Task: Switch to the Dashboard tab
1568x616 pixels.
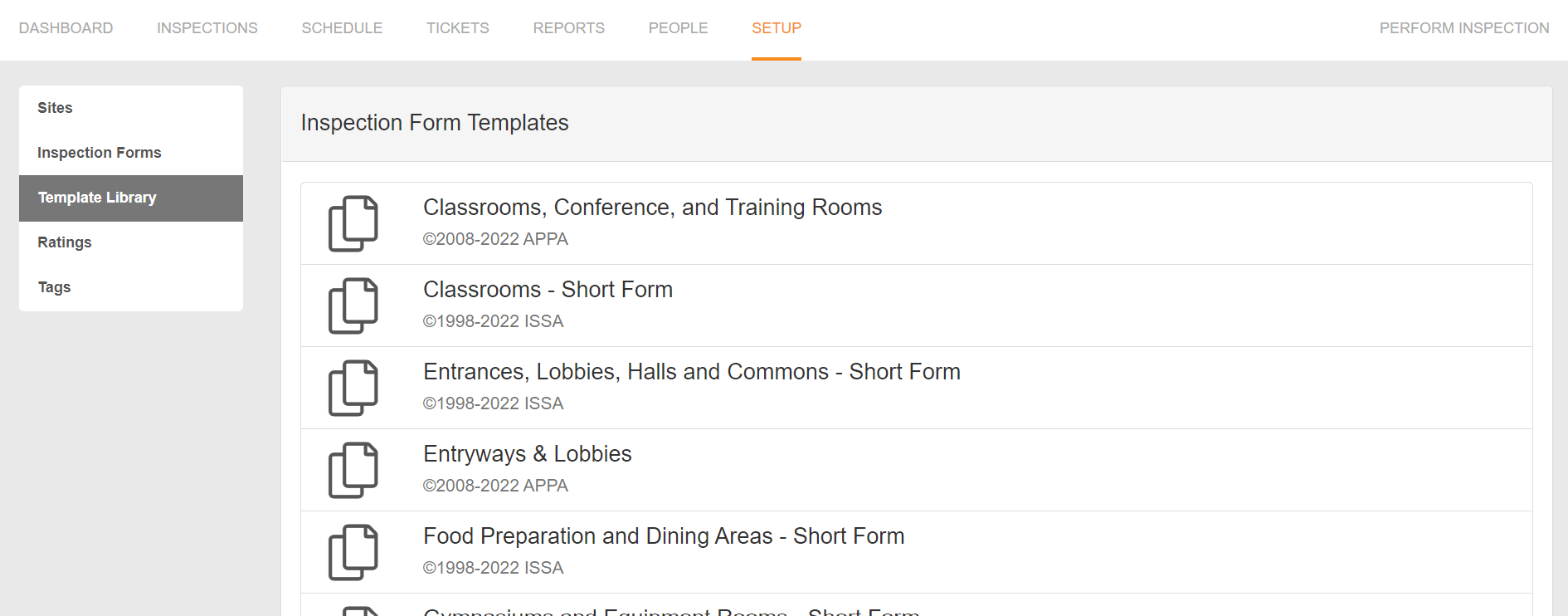Action: (66, 27)
